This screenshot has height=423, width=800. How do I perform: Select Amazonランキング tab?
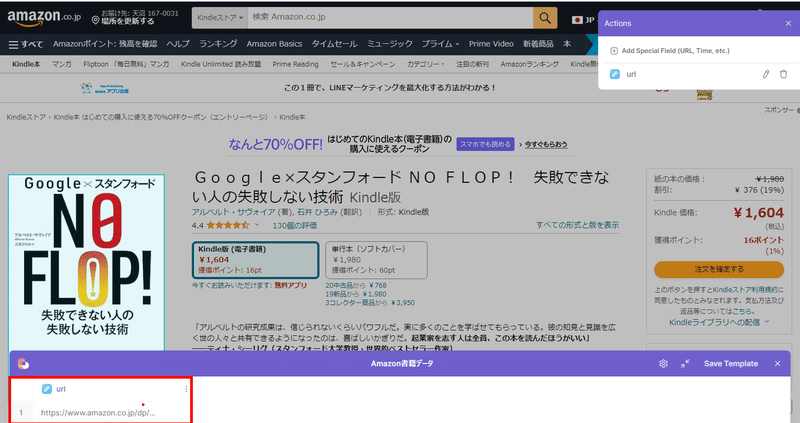click(x=530, y=64)
